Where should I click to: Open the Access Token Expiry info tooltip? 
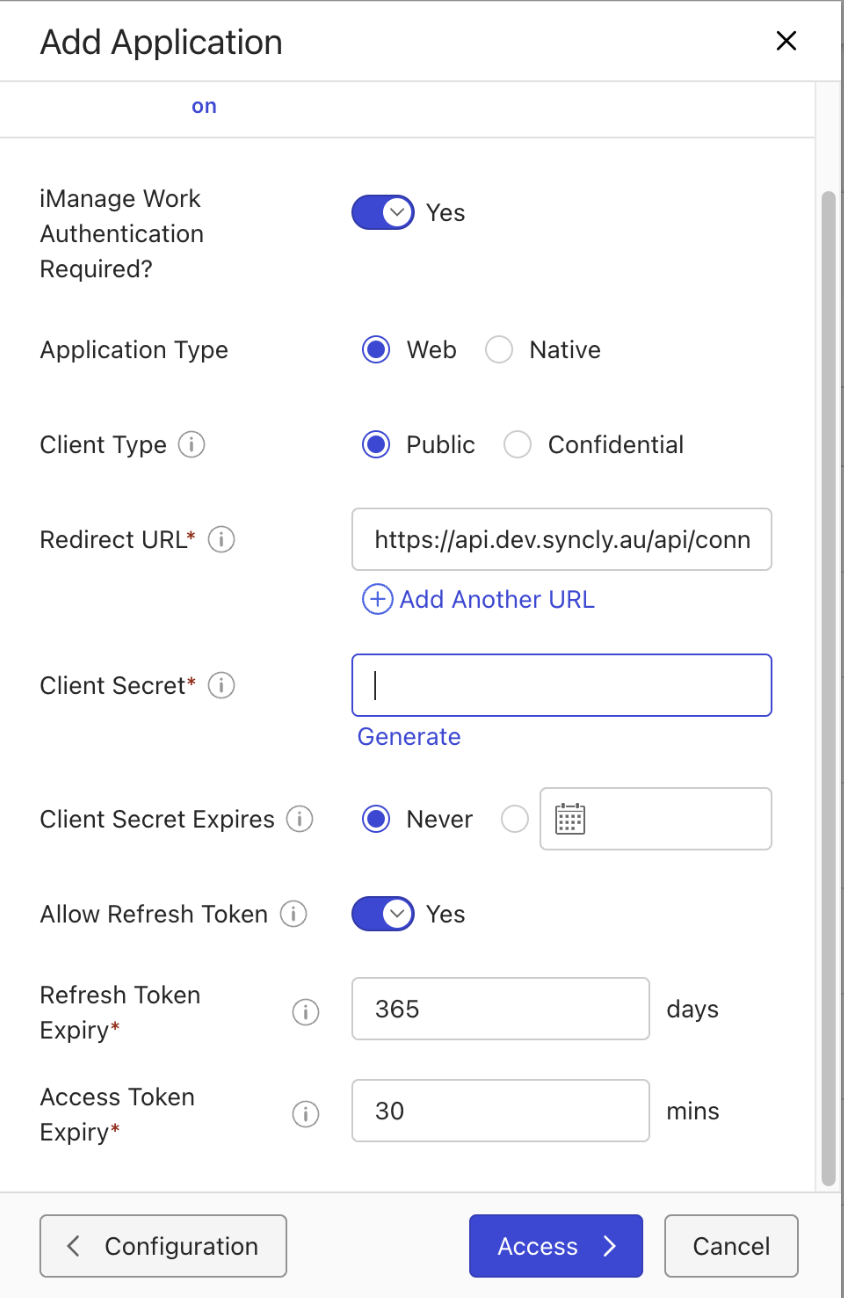pyautogui.click(x=305, y=1113)
